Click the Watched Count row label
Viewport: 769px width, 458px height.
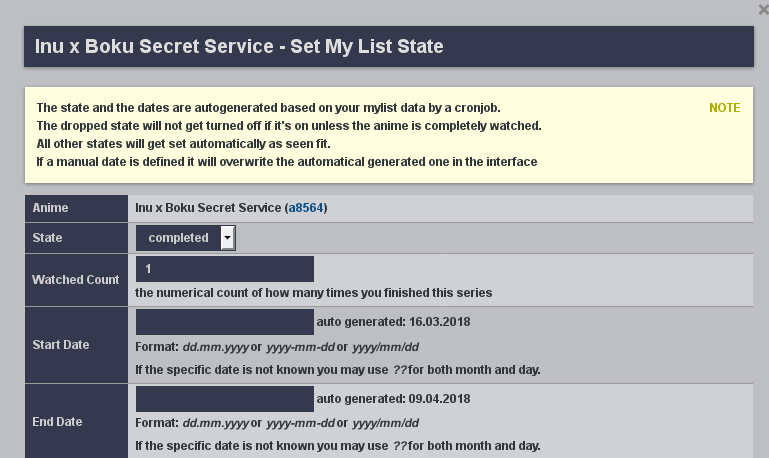(x=76, y=280)
